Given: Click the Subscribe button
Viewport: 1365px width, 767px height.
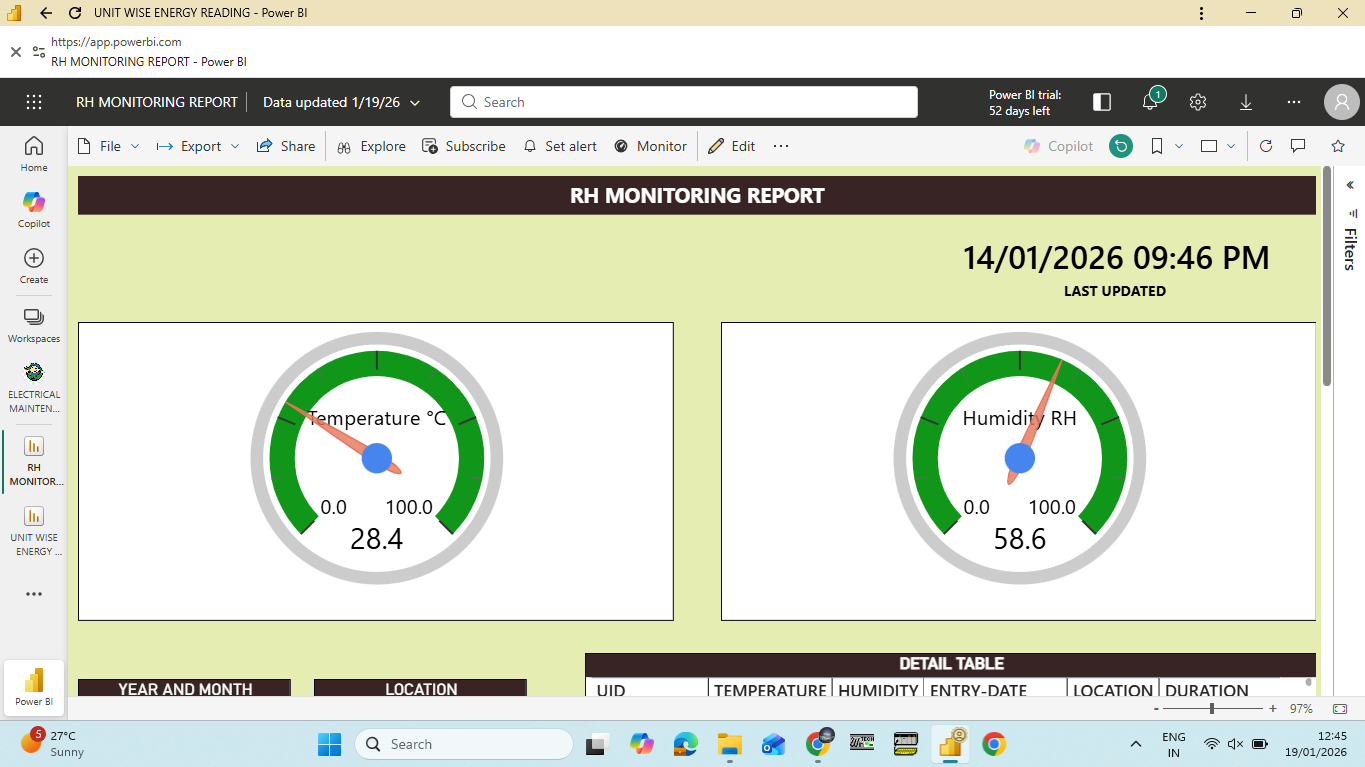Looking at the screenshot, I should 464,146.
